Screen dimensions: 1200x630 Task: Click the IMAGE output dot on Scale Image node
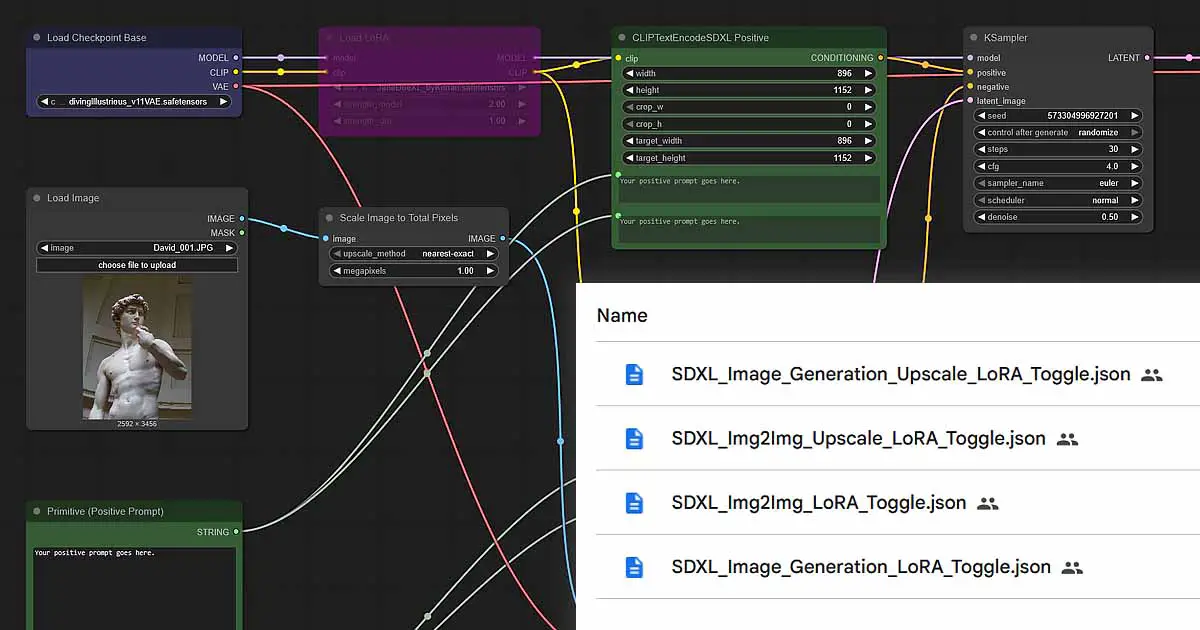click(x=505, y=239)
